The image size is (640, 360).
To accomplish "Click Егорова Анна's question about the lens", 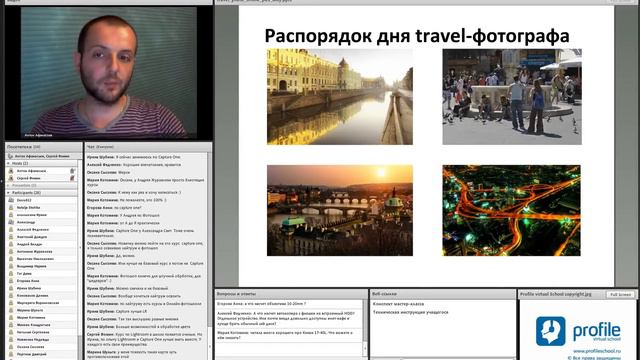I will coord(262,304).
